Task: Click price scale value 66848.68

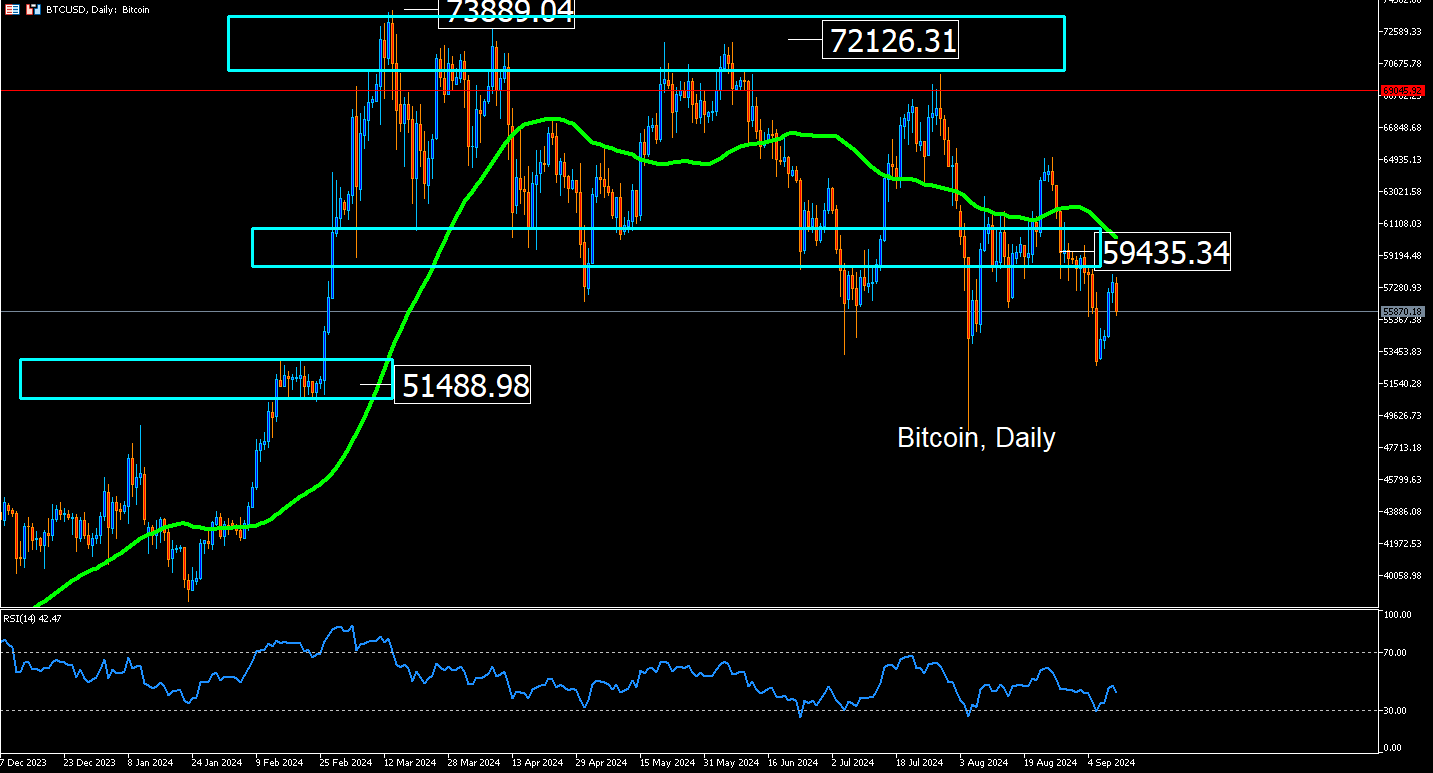Action: coord(1403,128)
